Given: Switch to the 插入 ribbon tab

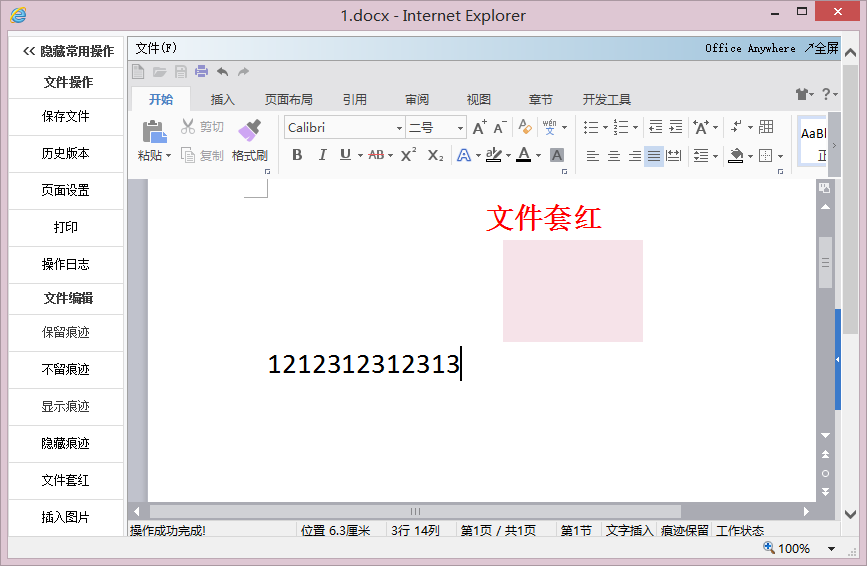Looking at the screenshot, I should tap(222, 99).
